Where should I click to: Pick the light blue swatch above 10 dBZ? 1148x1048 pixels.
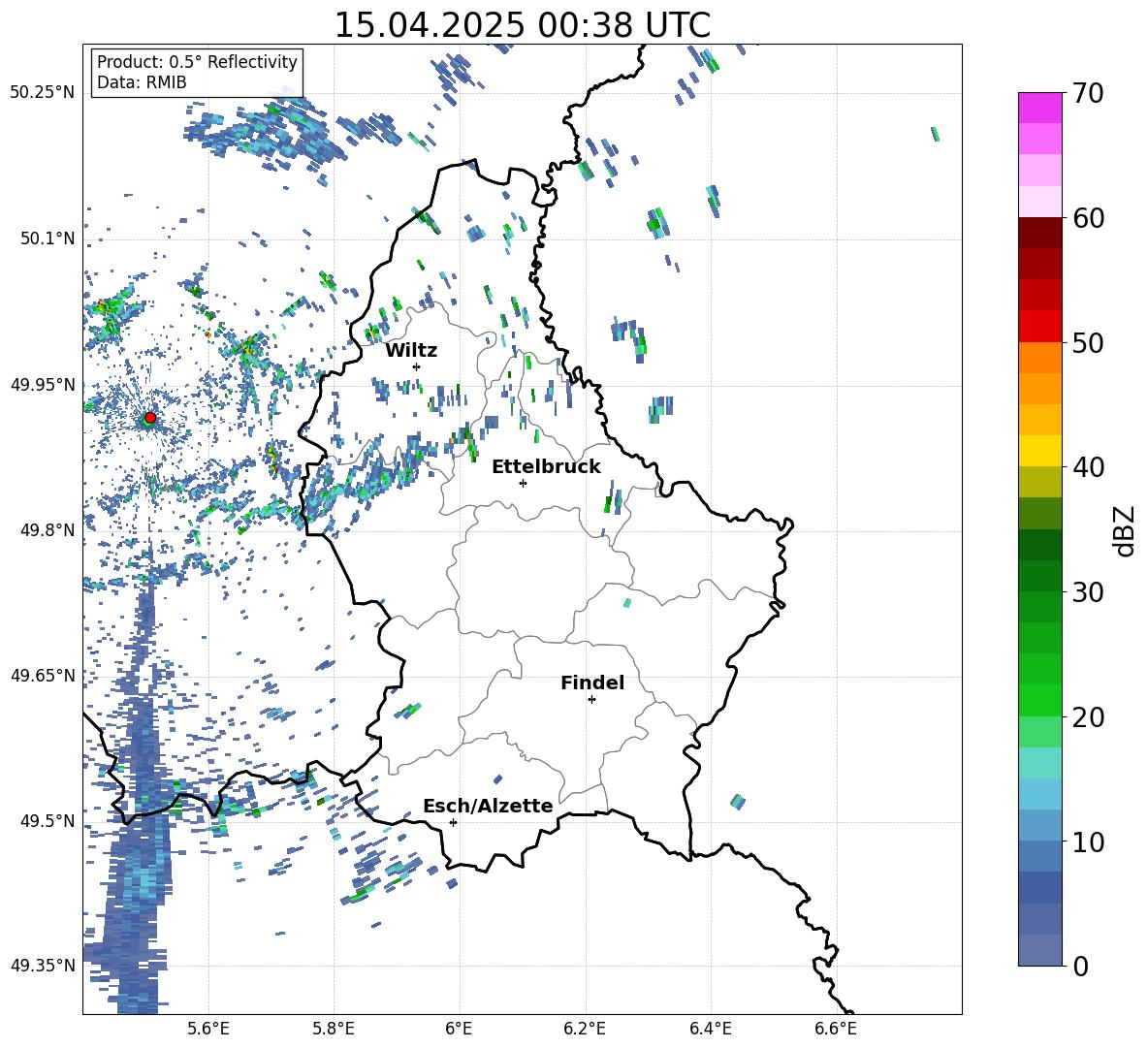1039,826
